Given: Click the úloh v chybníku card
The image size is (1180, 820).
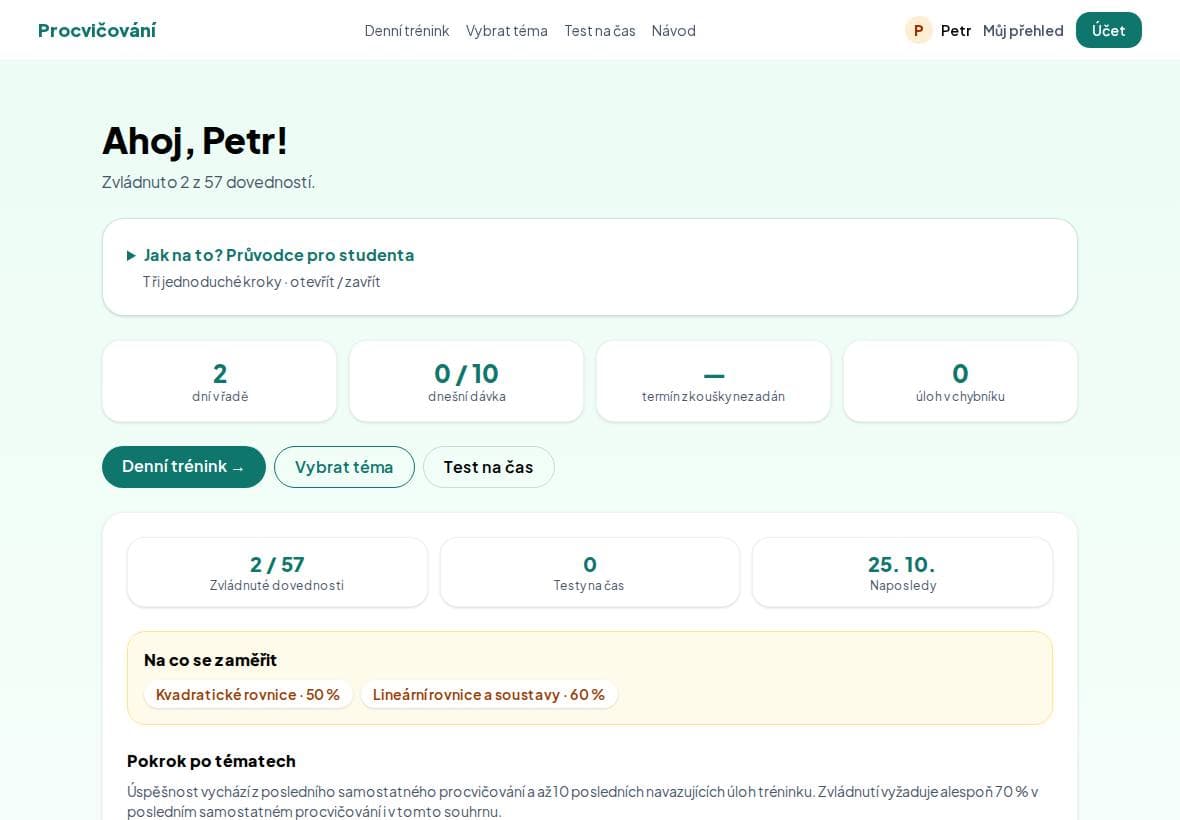Looking at the screenshot, I should pos(960,381).
